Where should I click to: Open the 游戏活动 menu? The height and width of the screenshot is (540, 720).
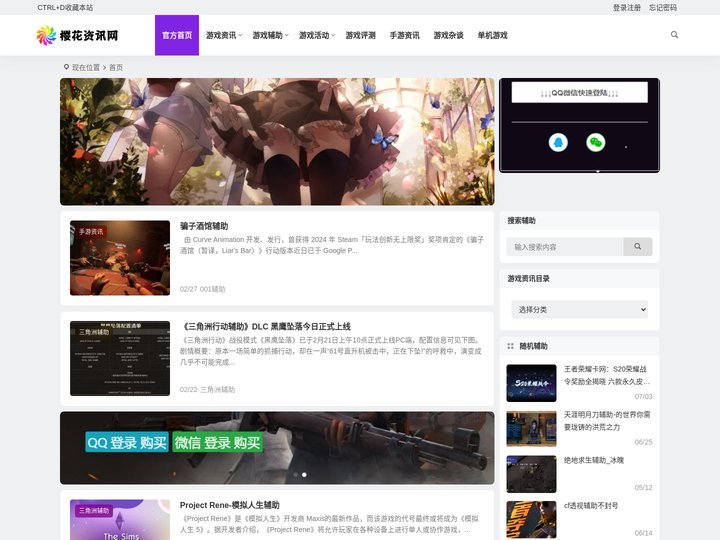314,35
